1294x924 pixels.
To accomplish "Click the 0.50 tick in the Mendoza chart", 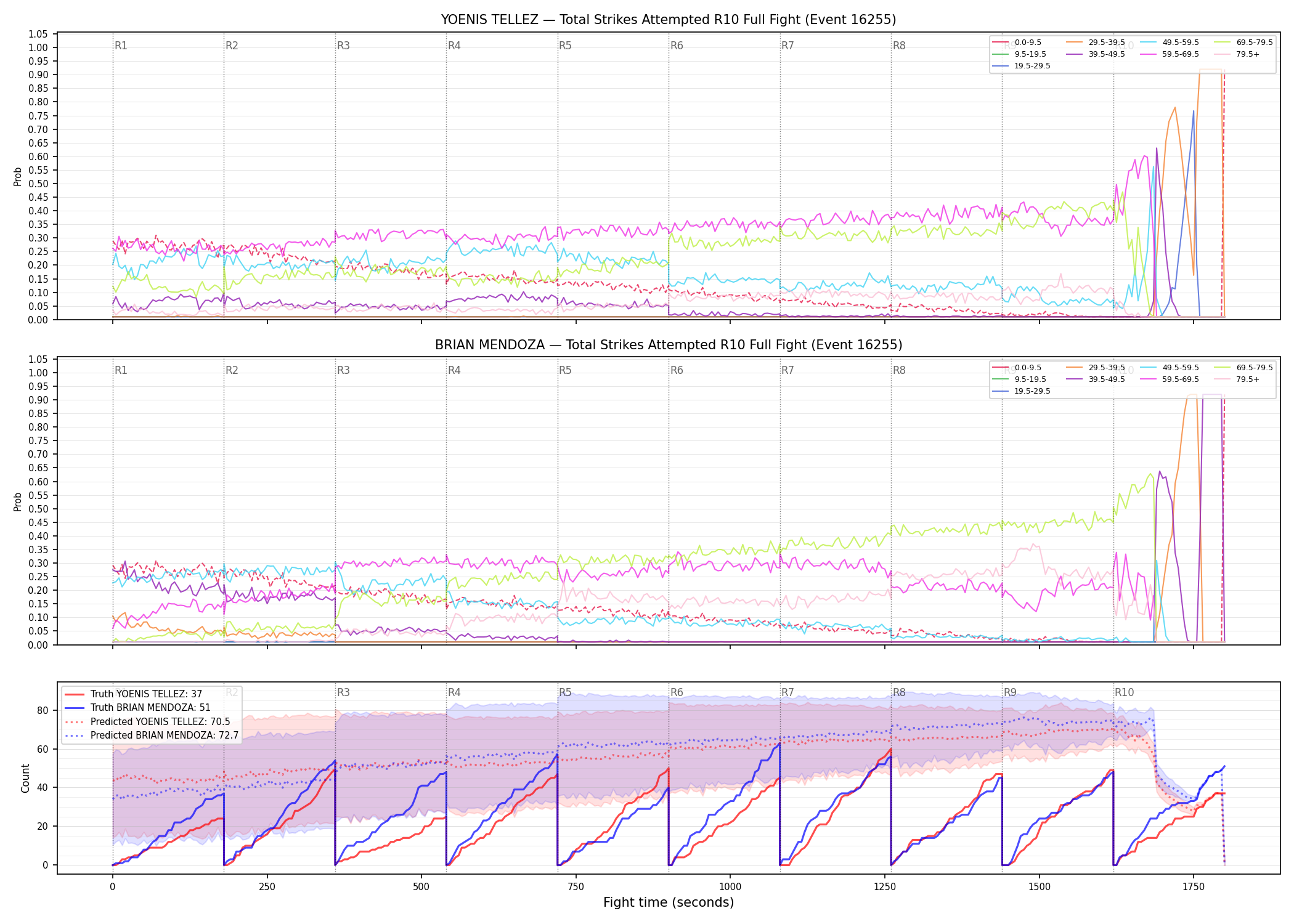I will (x=38, y=509).
